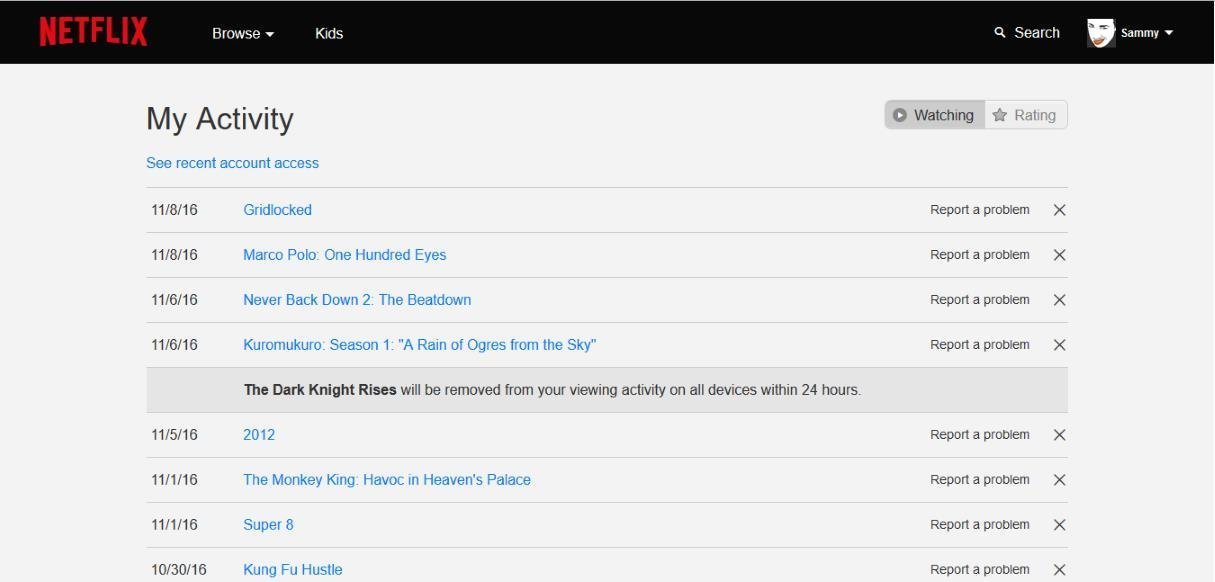Remove Never Back Down 2 from activity
Image resolution: width=1215 pixels, height=582 pixels.
tap(1060, 300)
